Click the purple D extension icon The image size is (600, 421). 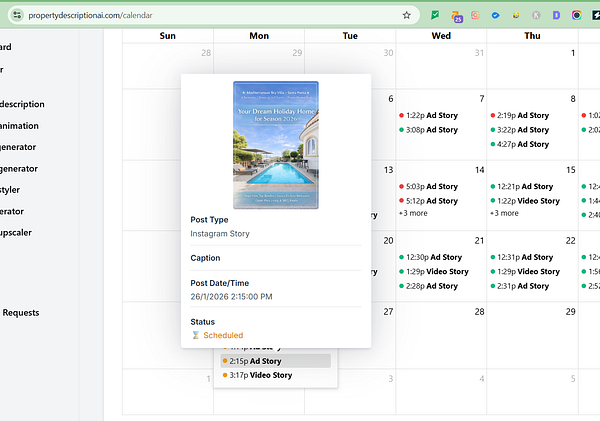[x=556, y=15]
